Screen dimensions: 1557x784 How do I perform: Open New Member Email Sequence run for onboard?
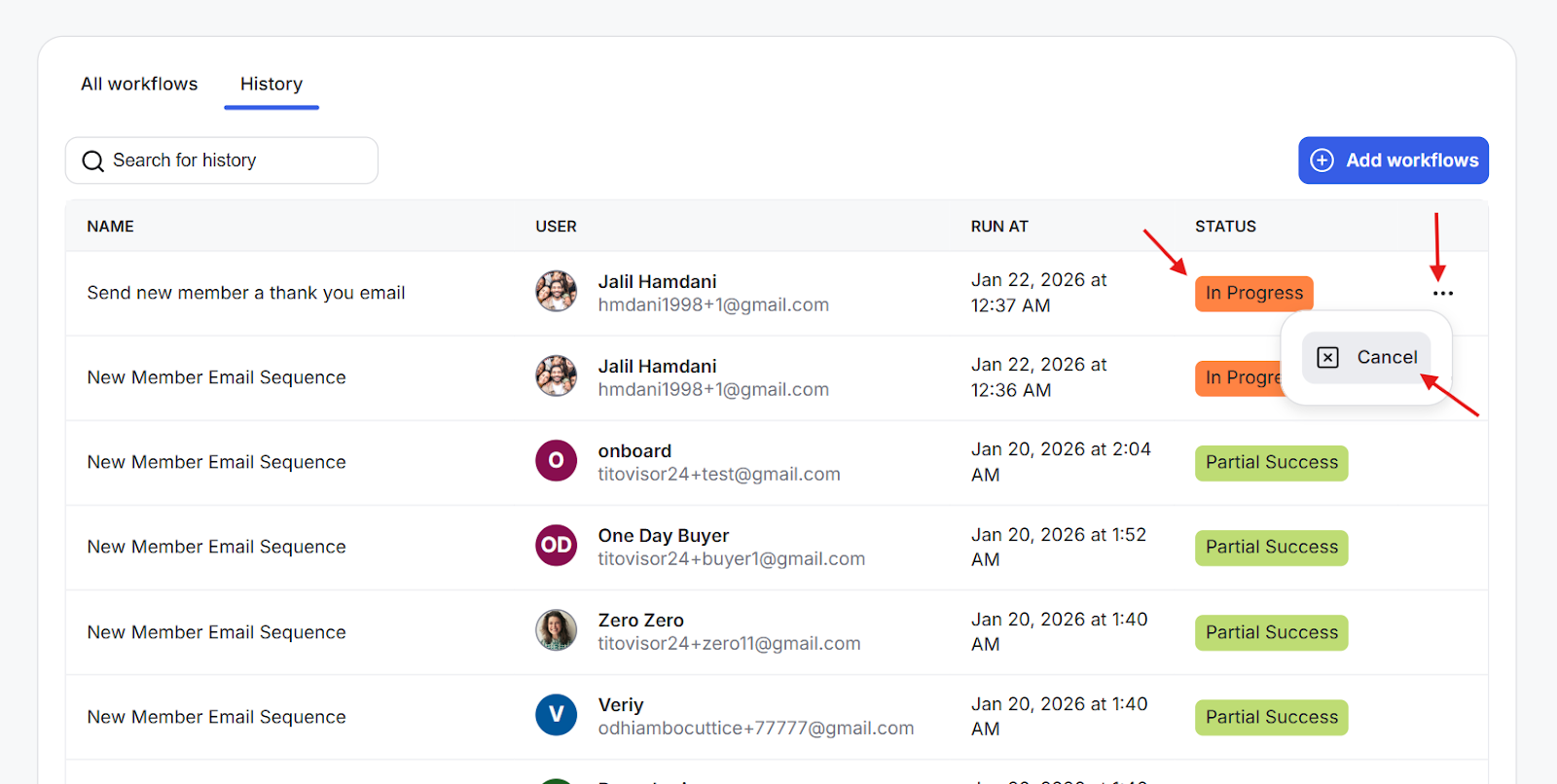click(x=216, y=462)
